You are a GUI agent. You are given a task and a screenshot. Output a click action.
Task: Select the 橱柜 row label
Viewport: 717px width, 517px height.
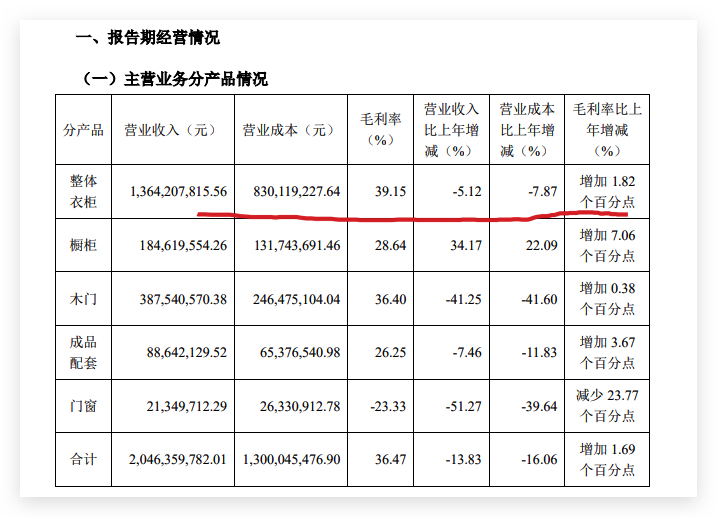pos(83,245)
